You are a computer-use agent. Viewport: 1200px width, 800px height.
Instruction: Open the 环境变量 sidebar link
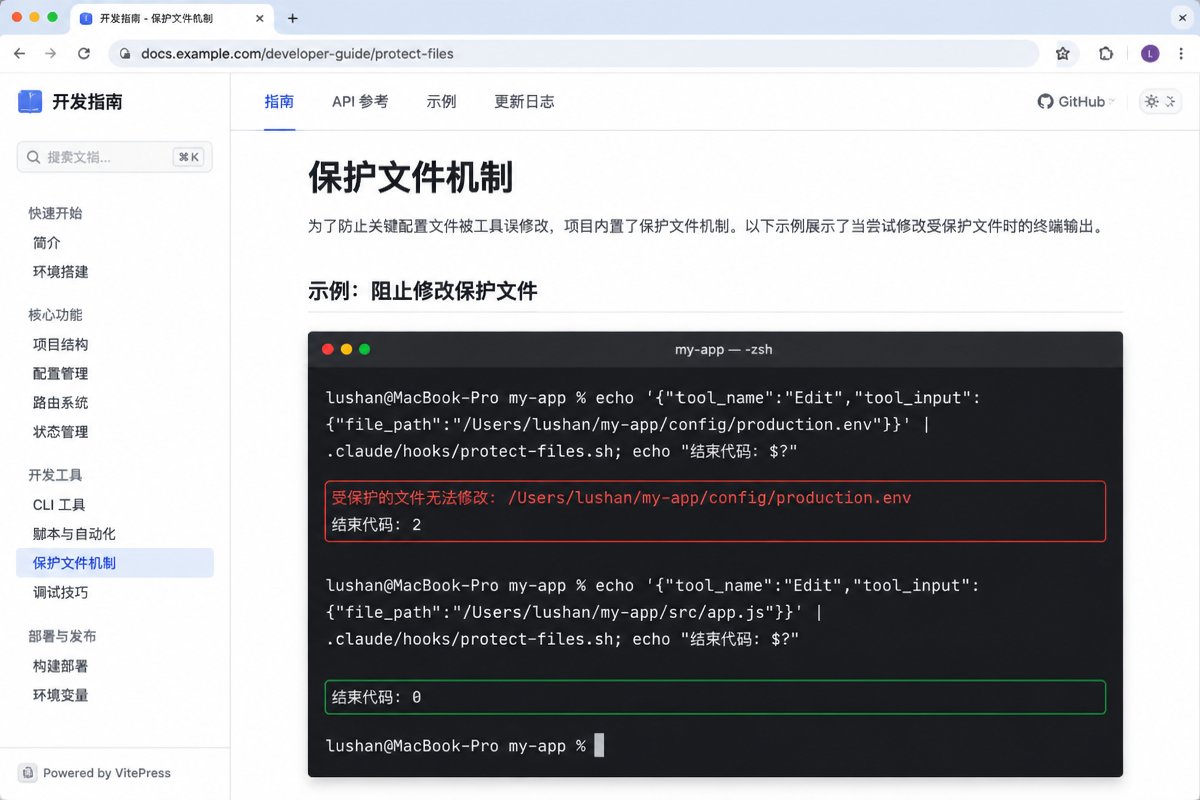(60, 694)
